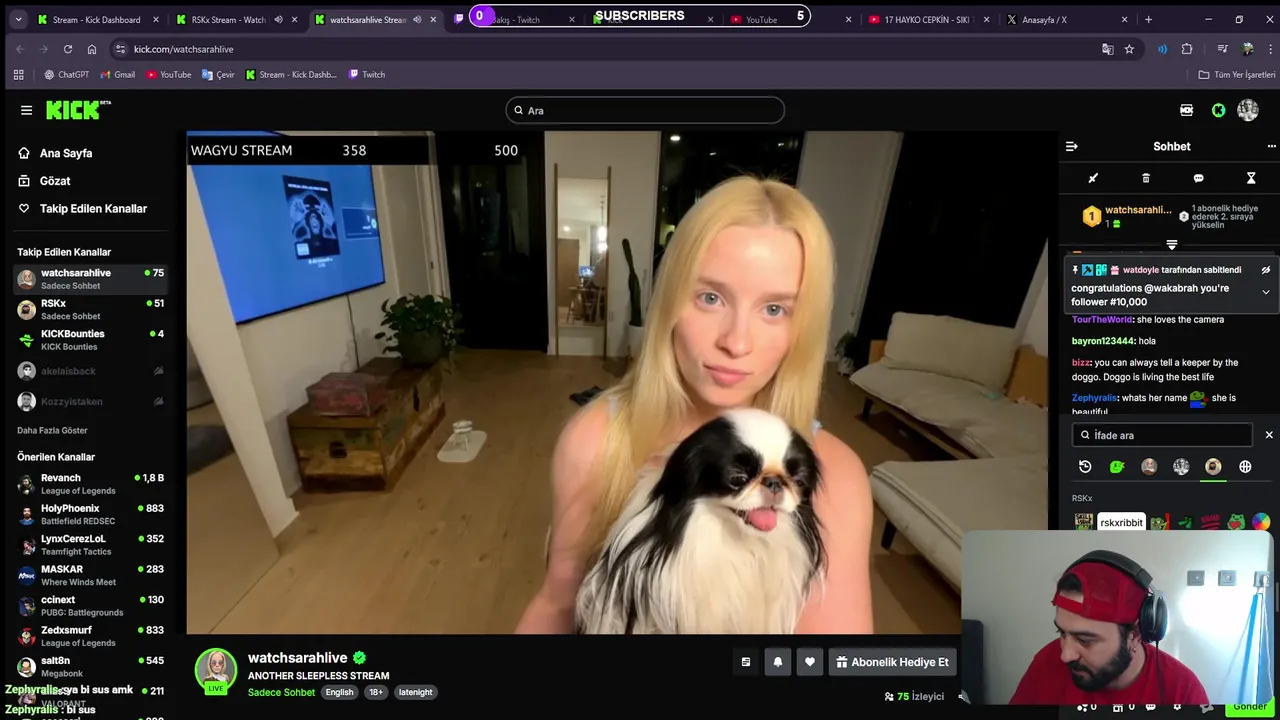Click the trash can icon in chat

point(1146,178)
